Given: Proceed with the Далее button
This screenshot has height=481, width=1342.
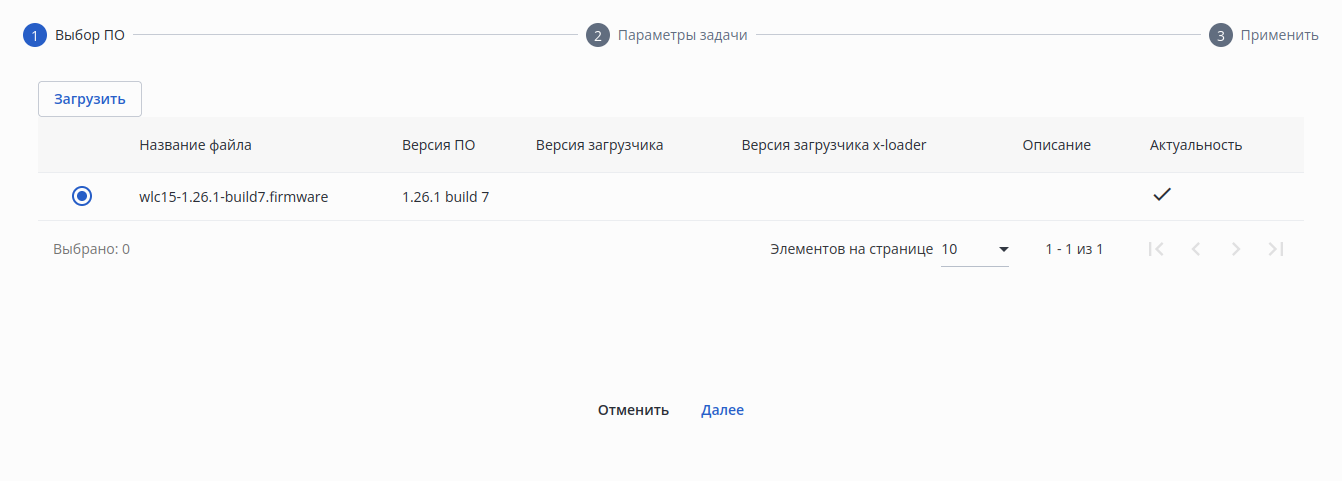Looking at the screenshot, I should pos(722,410).
